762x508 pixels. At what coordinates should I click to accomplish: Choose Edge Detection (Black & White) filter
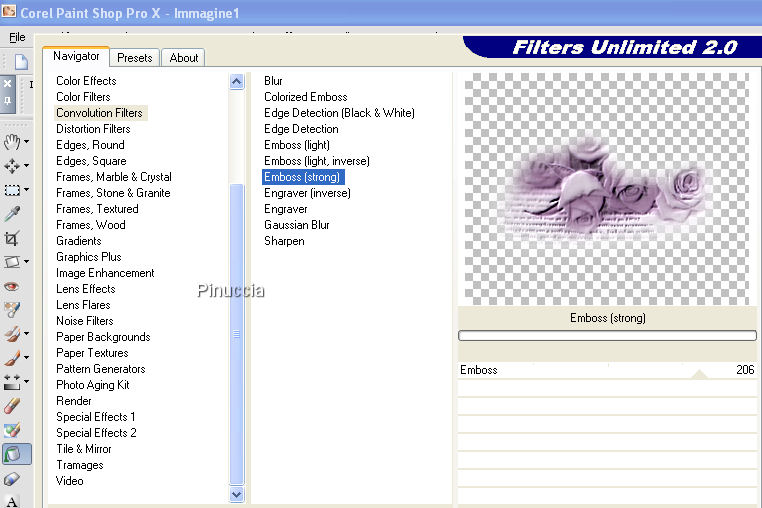[339, 113]
